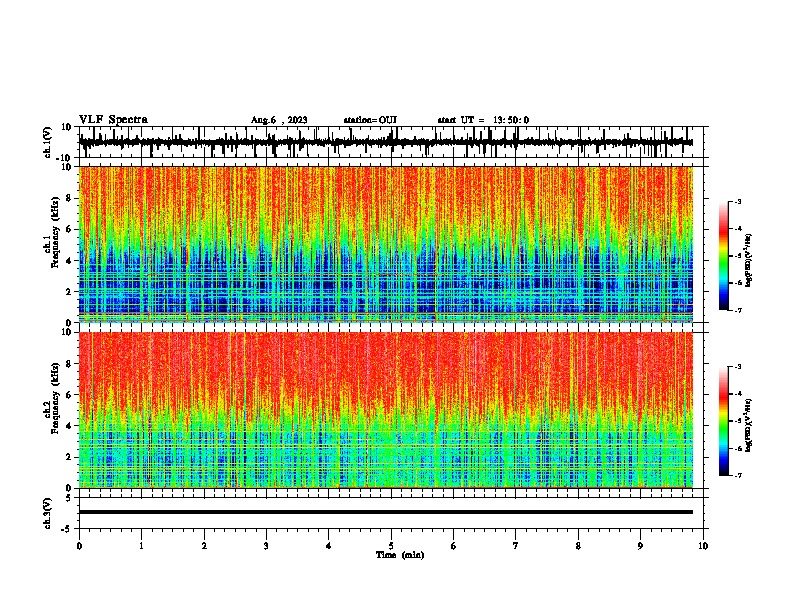Screen dimensions: 792x612
Task: Click the "-3" value on ch.1 color bar
Action: coord(737,201)
